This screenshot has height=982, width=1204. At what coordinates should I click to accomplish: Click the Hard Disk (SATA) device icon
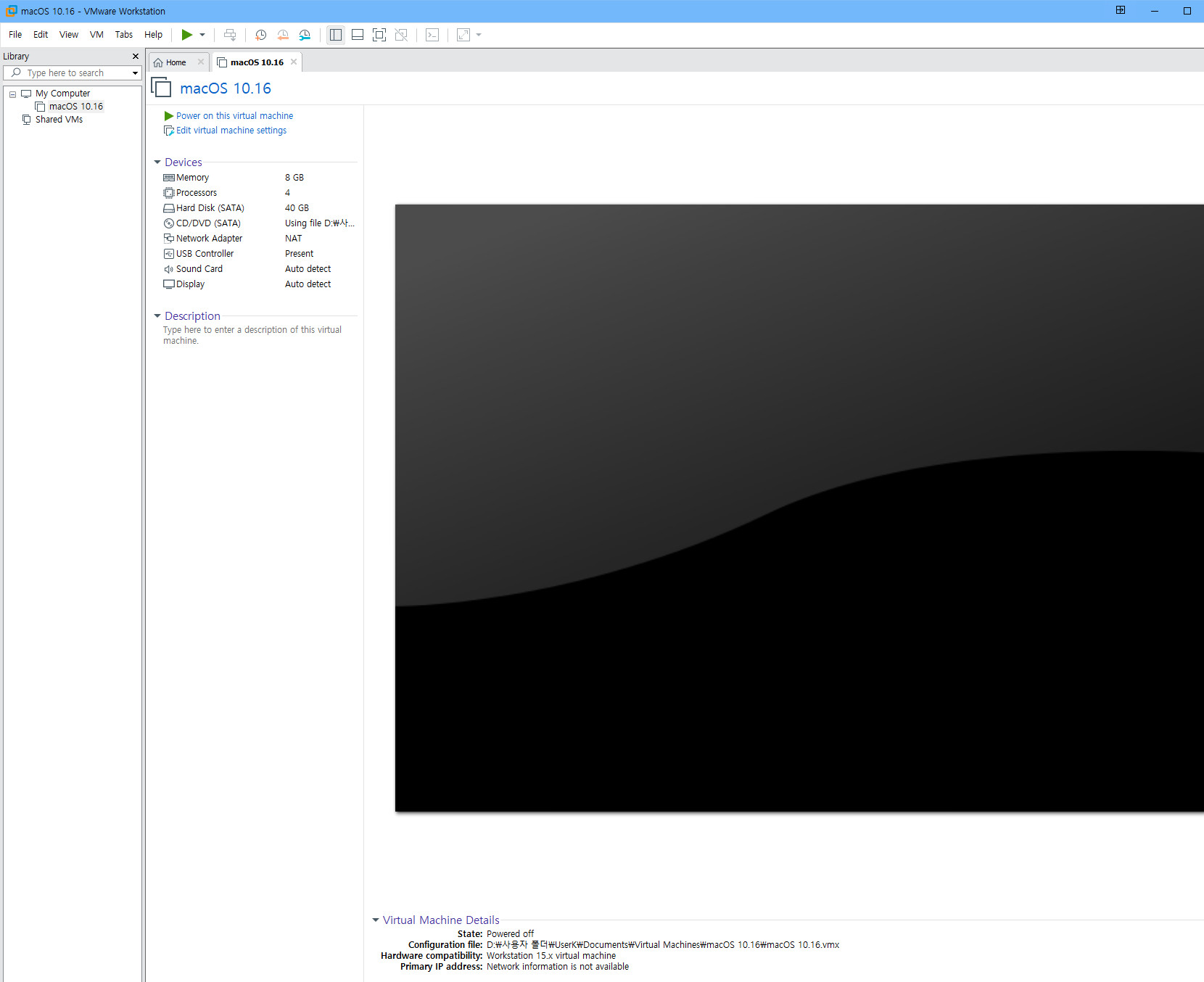[169, 208]
